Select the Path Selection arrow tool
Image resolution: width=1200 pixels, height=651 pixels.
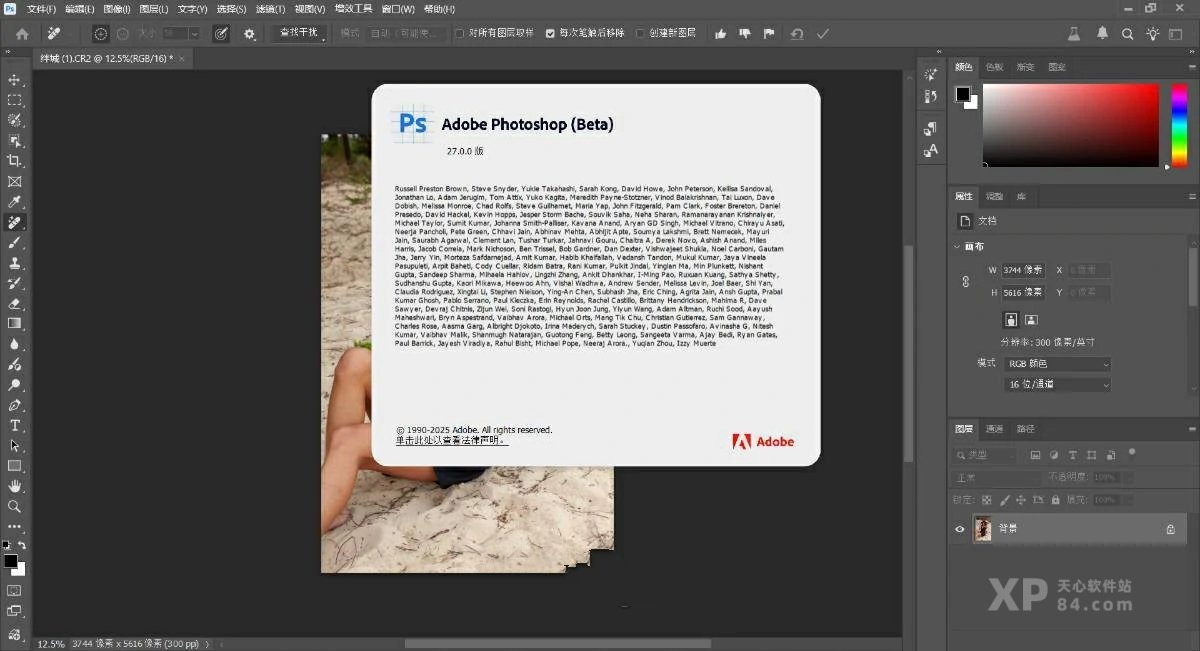(14, 446)
